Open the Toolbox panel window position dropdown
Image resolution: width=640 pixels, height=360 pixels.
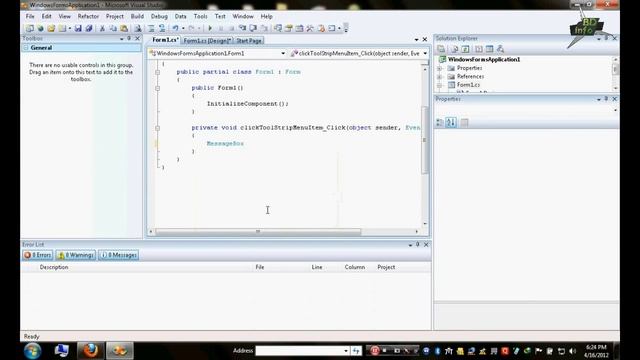click(x=122, y=39)
